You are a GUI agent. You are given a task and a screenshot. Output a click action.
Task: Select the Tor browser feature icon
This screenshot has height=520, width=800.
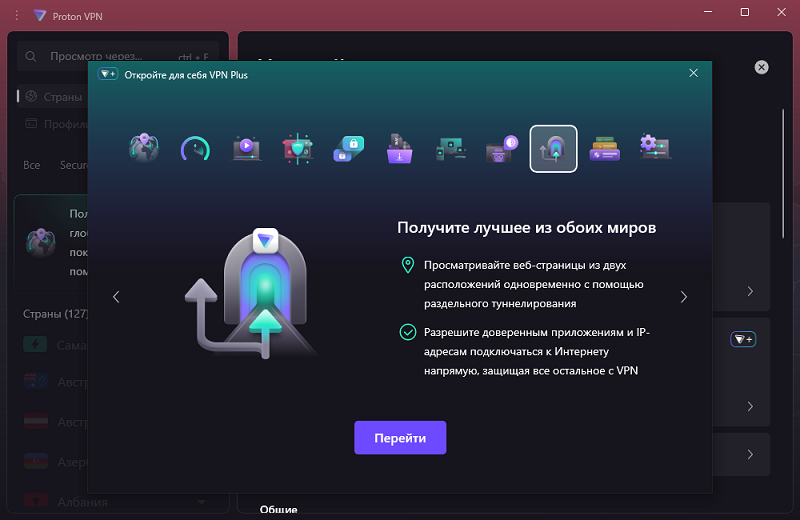501,149
